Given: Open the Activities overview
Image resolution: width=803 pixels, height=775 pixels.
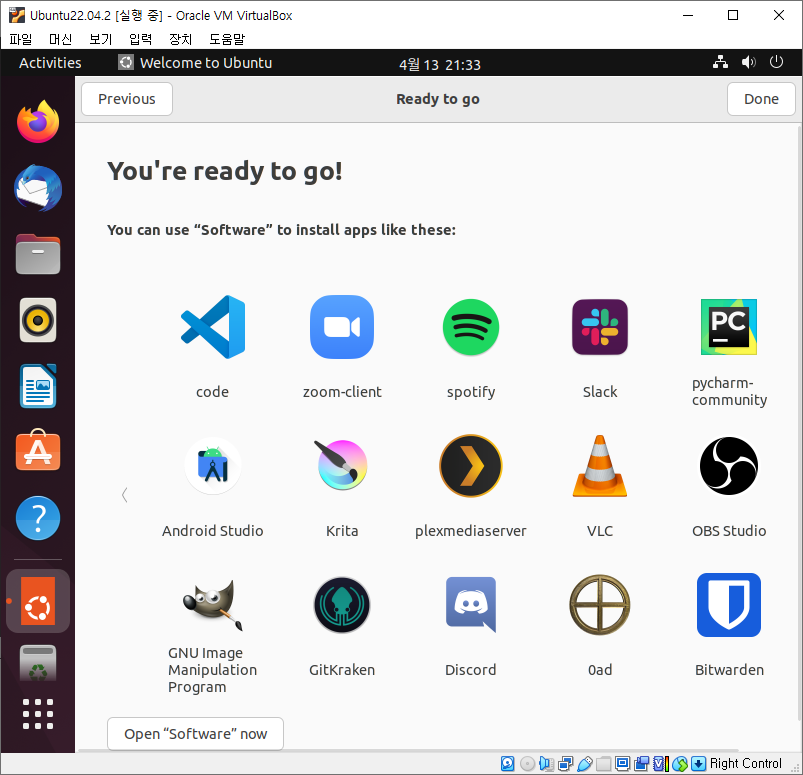Looking at the screenshot, I should coord(50,62).
